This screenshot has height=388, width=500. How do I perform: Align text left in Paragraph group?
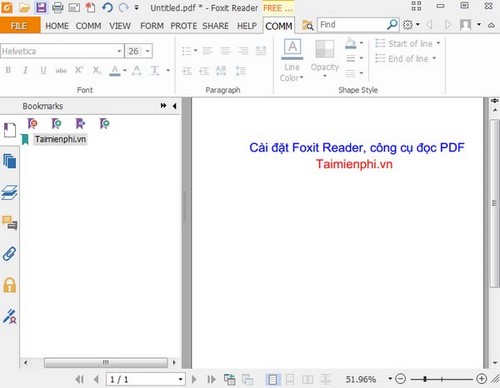[207, 51]
